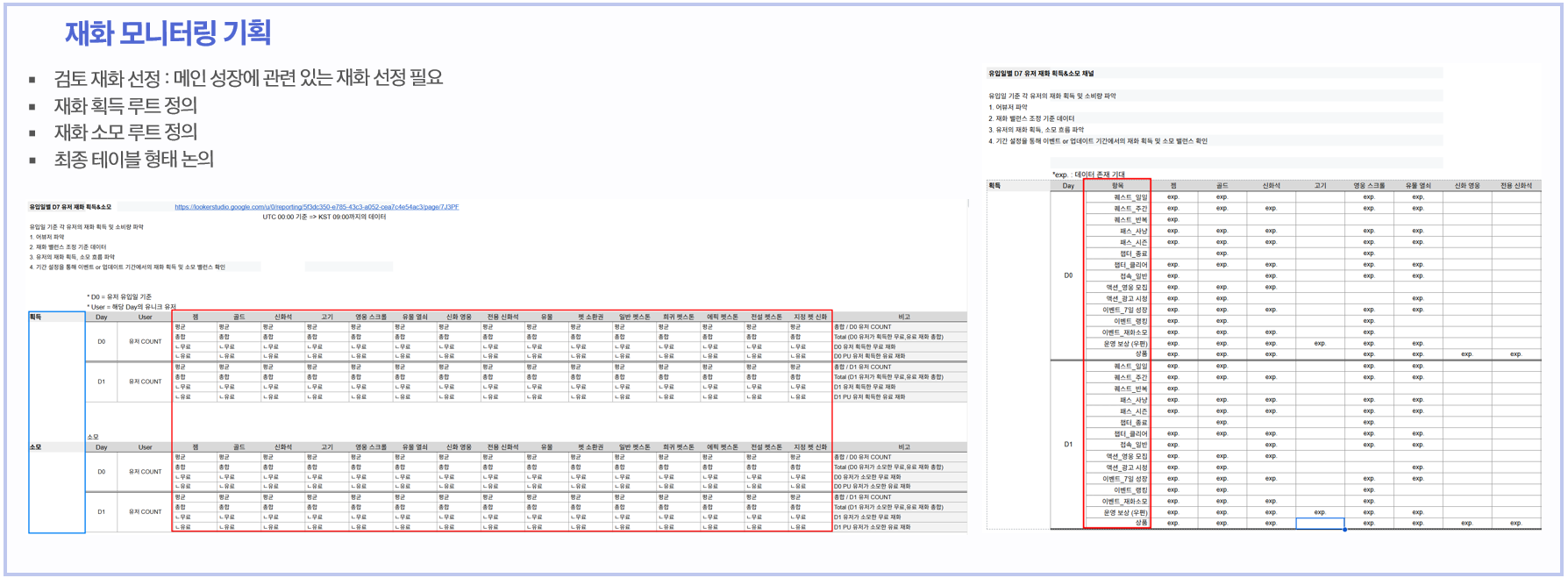
Task: Select bullet '재화 소모 루트 정의'
Action: (125, 132)
